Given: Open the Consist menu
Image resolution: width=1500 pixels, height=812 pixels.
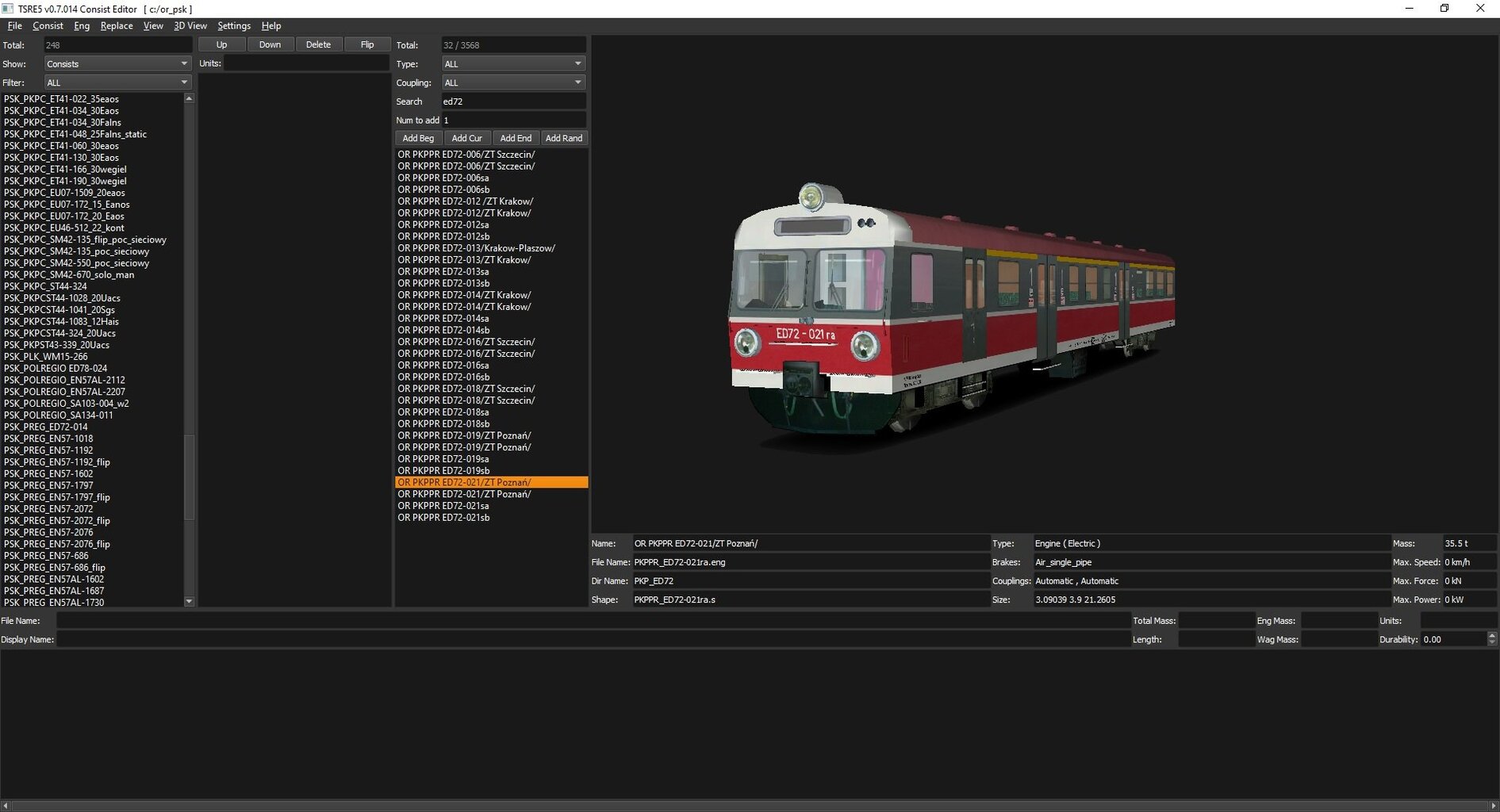Looking at the screenshot, I should coord(48,26).
